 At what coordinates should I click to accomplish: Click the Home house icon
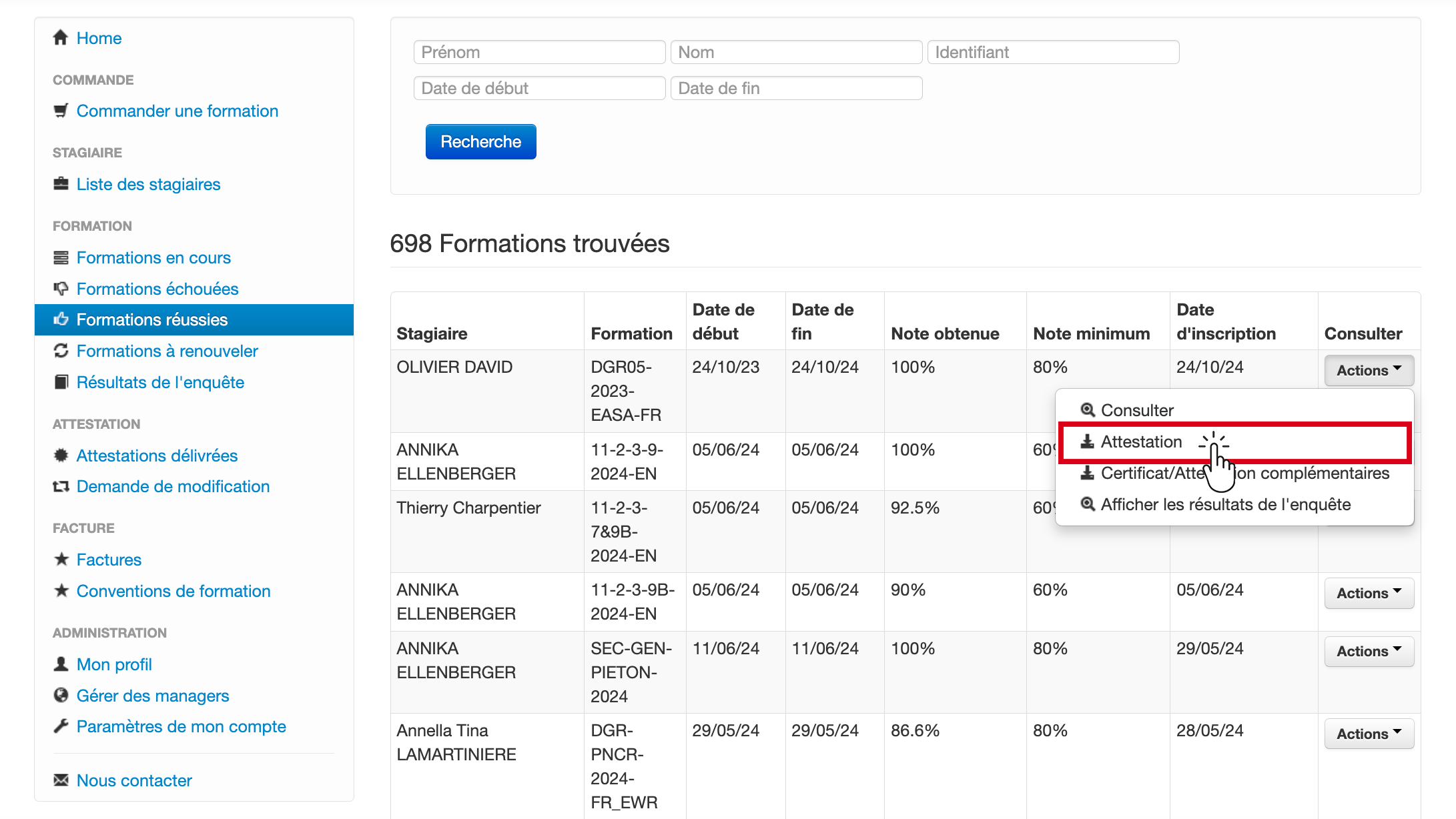click(x=61, y=37)
